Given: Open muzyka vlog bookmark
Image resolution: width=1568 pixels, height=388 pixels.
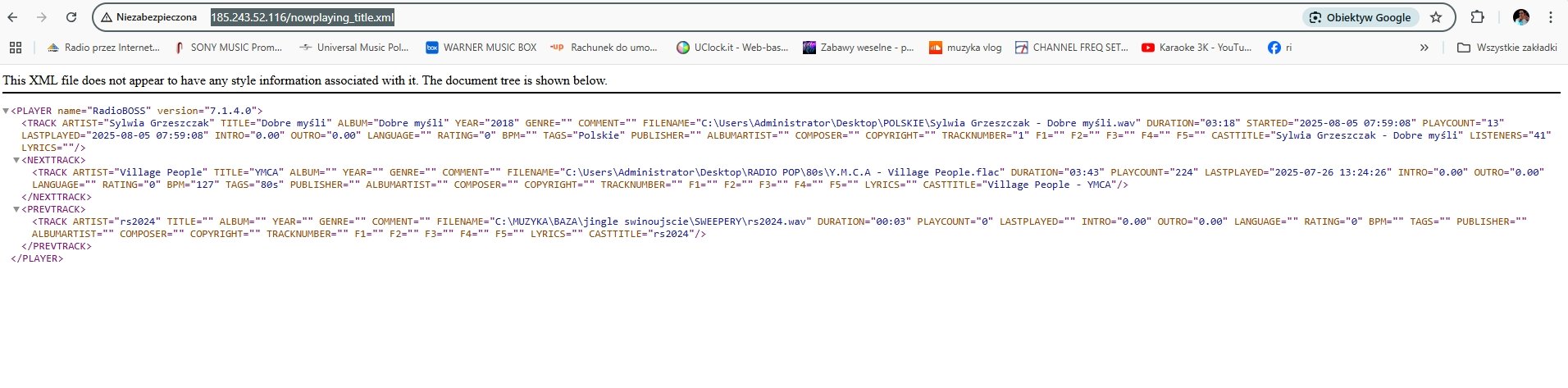Looking at the screenshot, I should tap(965, 48).
